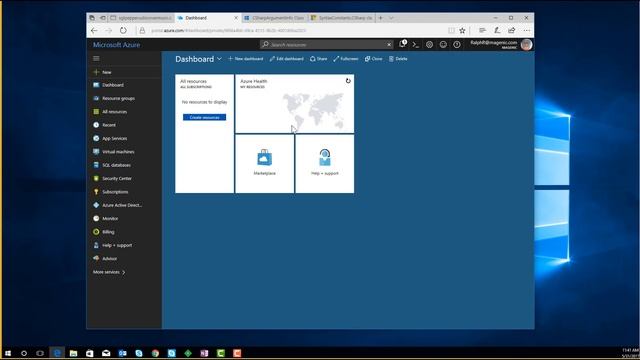Image resolution: width=640 pixels, height=360 pixels.
Task: Add page to favorites star
Action: (x=462, y=31)
